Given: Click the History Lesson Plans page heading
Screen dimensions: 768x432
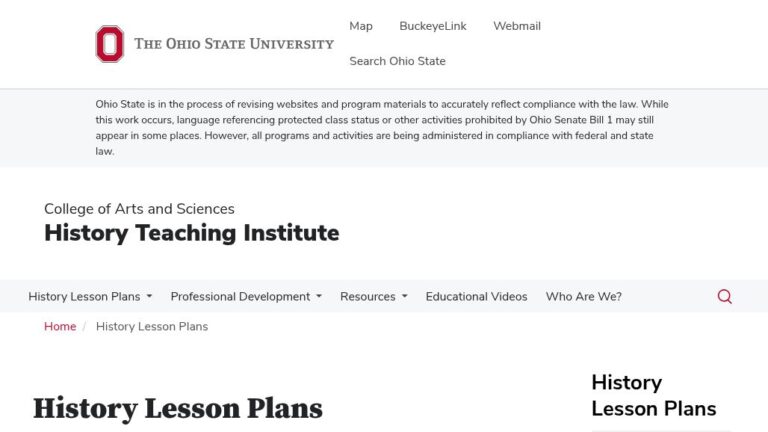Looking at the screenshot, I should [178, 408].
